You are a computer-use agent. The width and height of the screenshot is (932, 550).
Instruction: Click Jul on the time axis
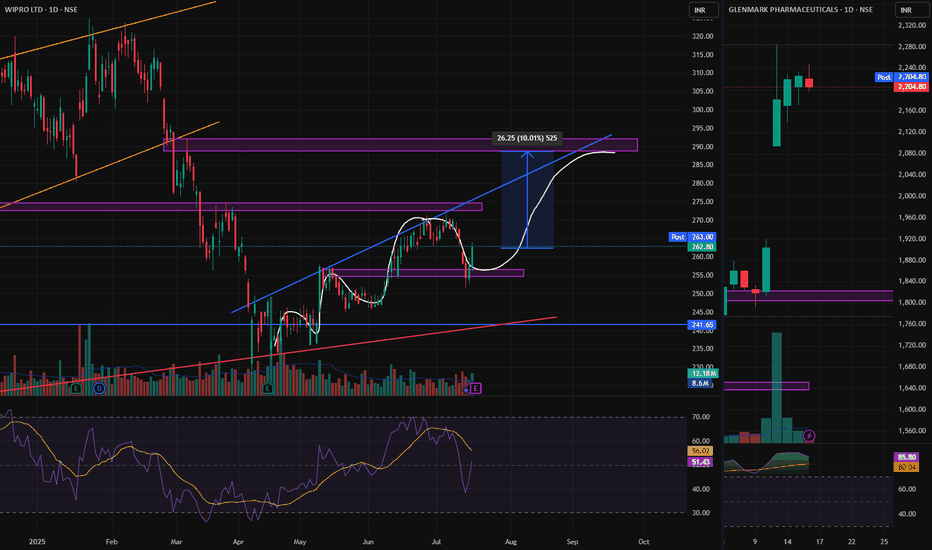pos(436,542)
